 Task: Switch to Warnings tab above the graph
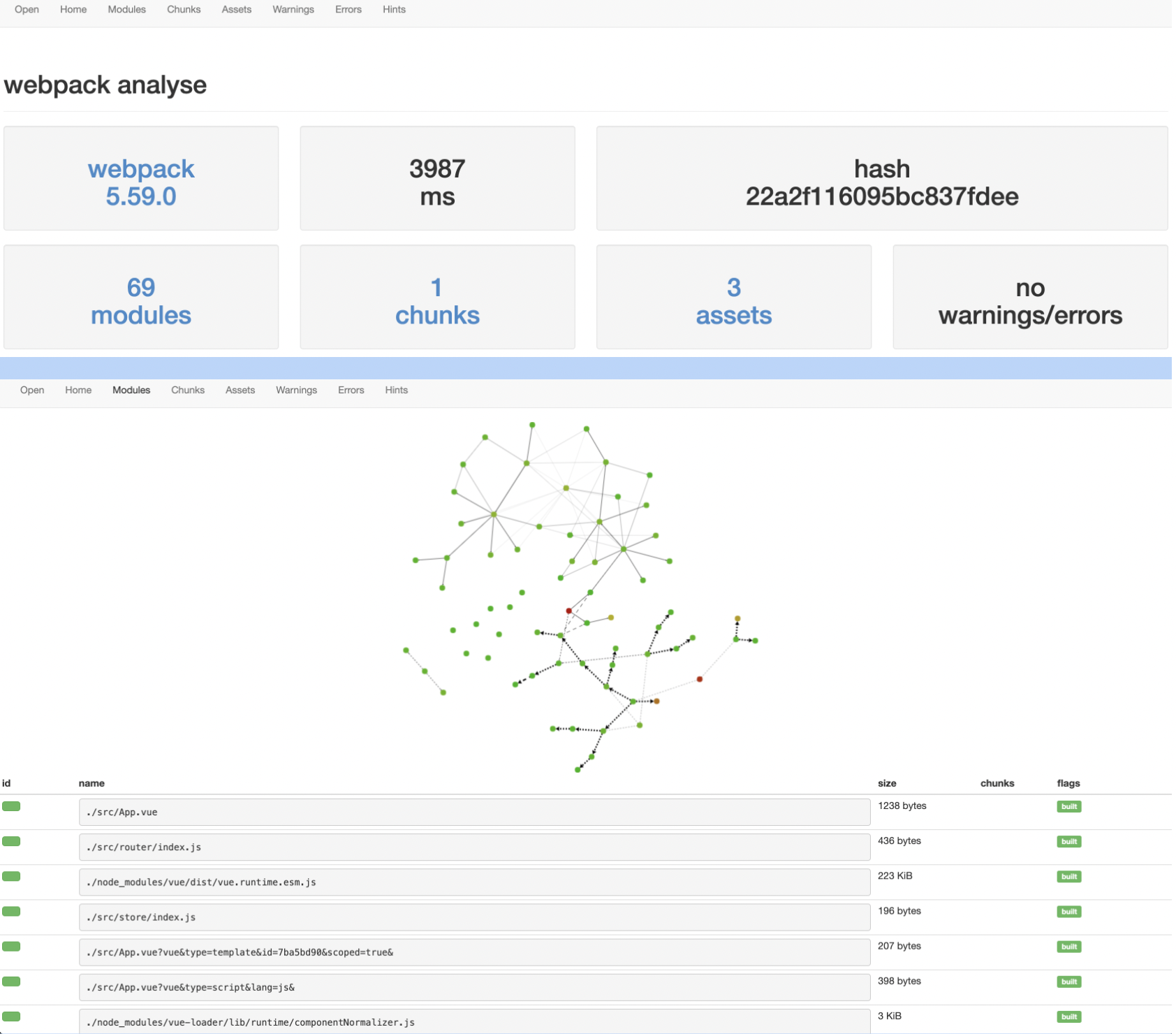[296, 391]
